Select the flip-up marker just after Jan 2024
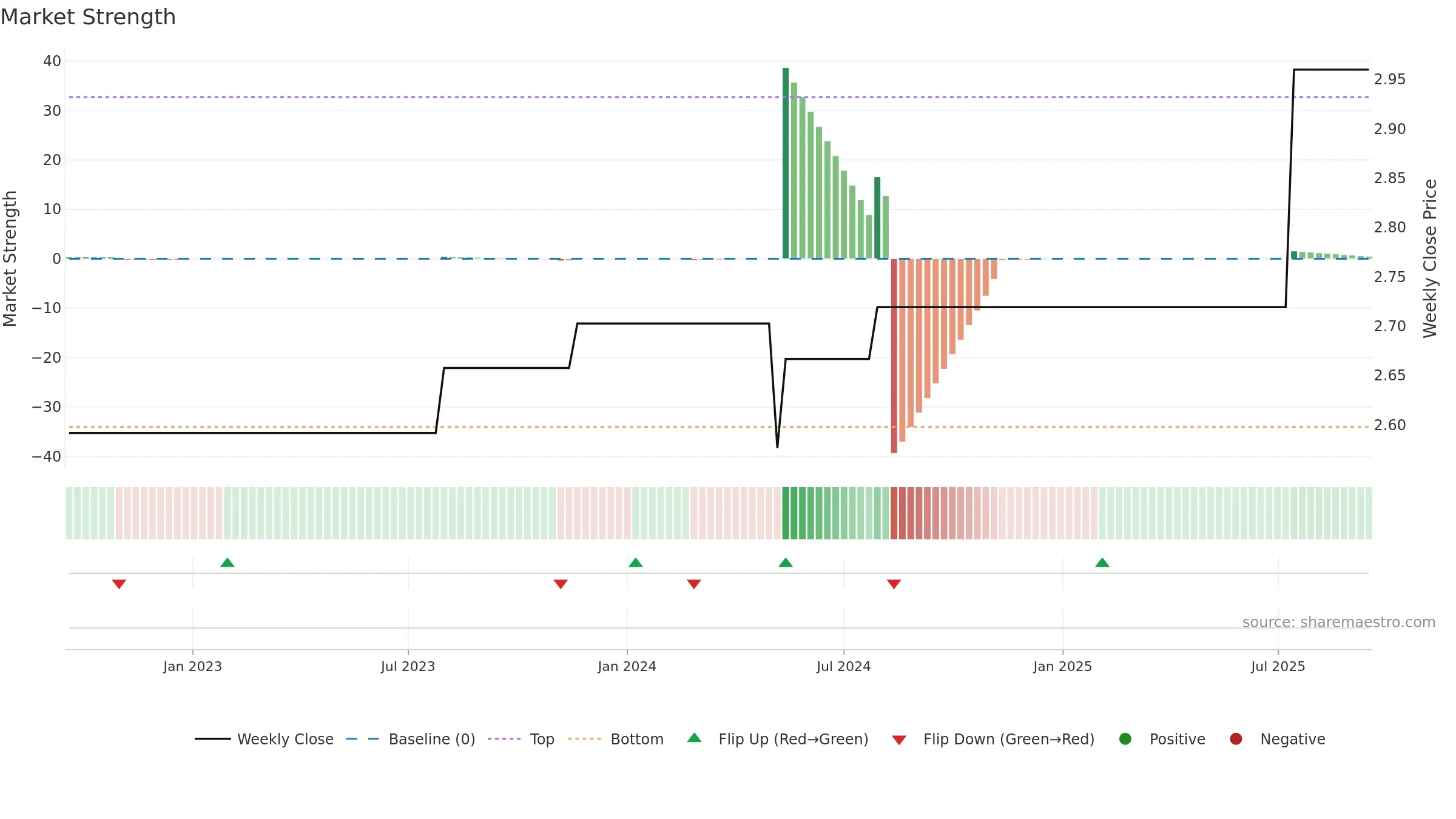This screenshot has height=819, width=1456. pyautogui.click(x=636, y=562)
